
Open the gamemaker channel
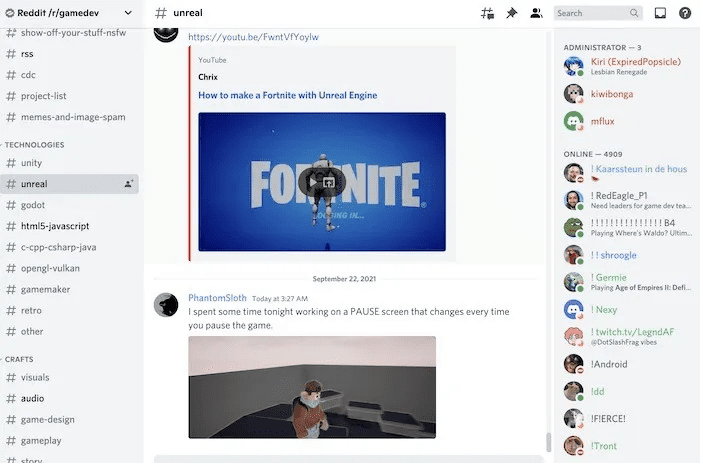pyautogui.click(x=69, y=289)
